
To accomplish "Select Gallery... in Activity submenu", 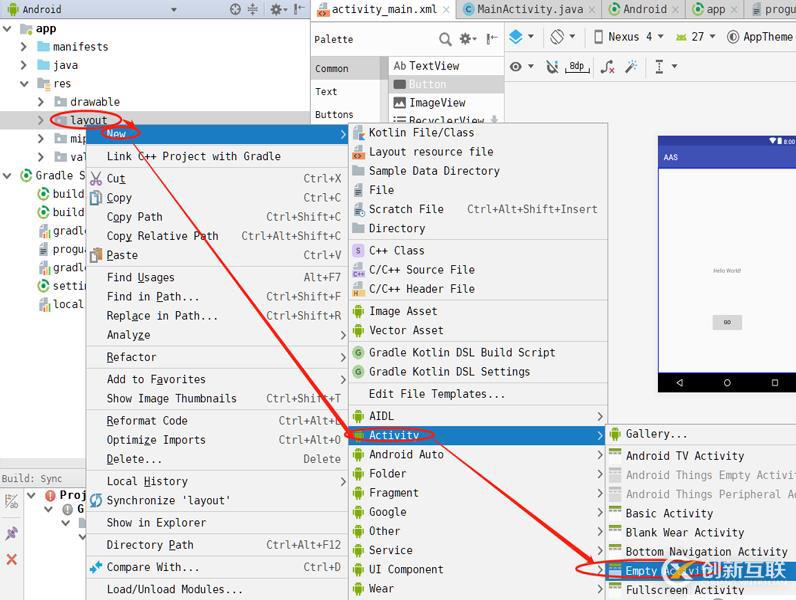I will (702, 435).
